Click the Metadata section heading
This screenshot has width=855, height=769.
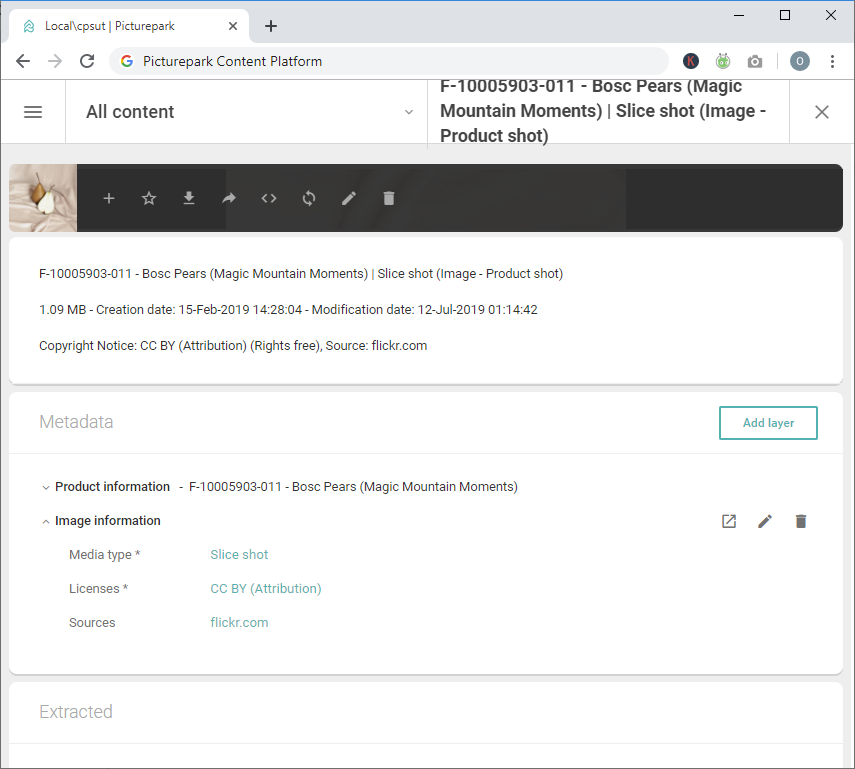pyautogui.click(x=76, y=422)
